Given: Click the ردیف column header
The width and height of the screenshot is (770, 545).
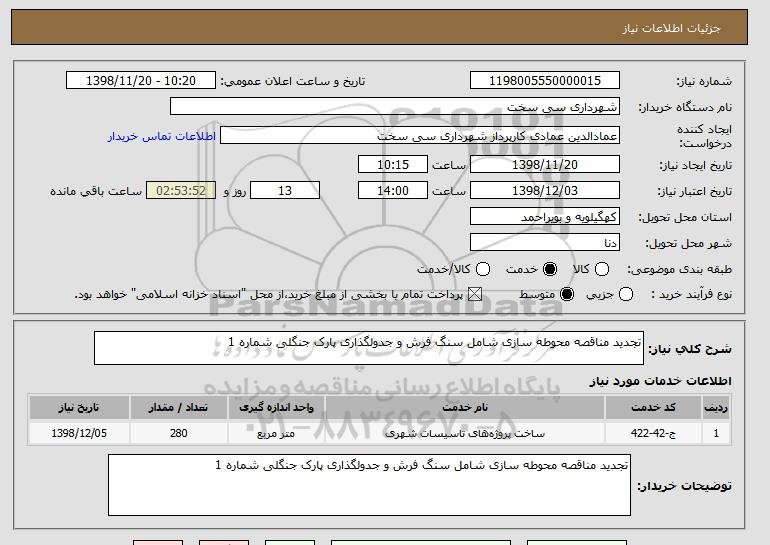Looking at the screenshot, I should click(x=716, y=408).
